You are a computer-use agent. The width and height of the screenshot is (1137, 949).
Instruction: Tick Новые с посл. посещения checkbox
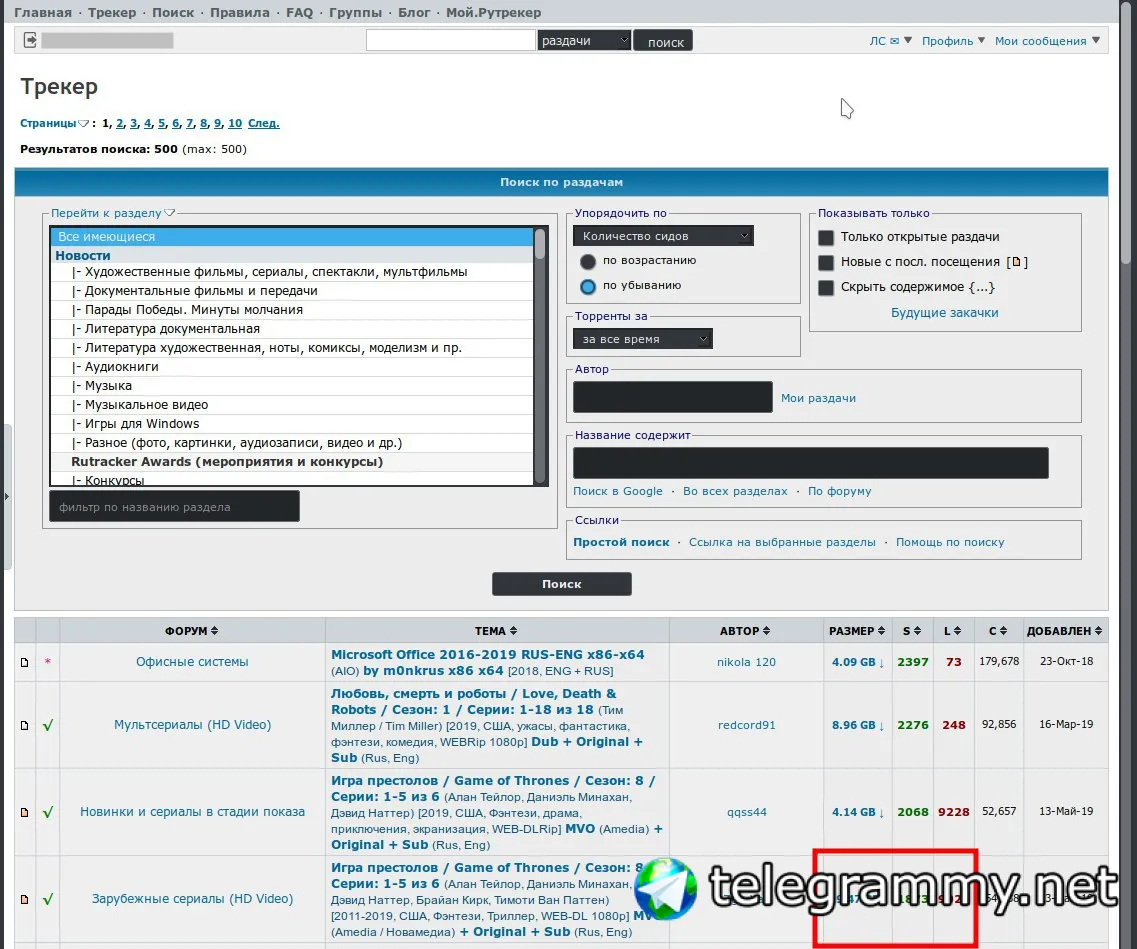[x=826, y=262]
